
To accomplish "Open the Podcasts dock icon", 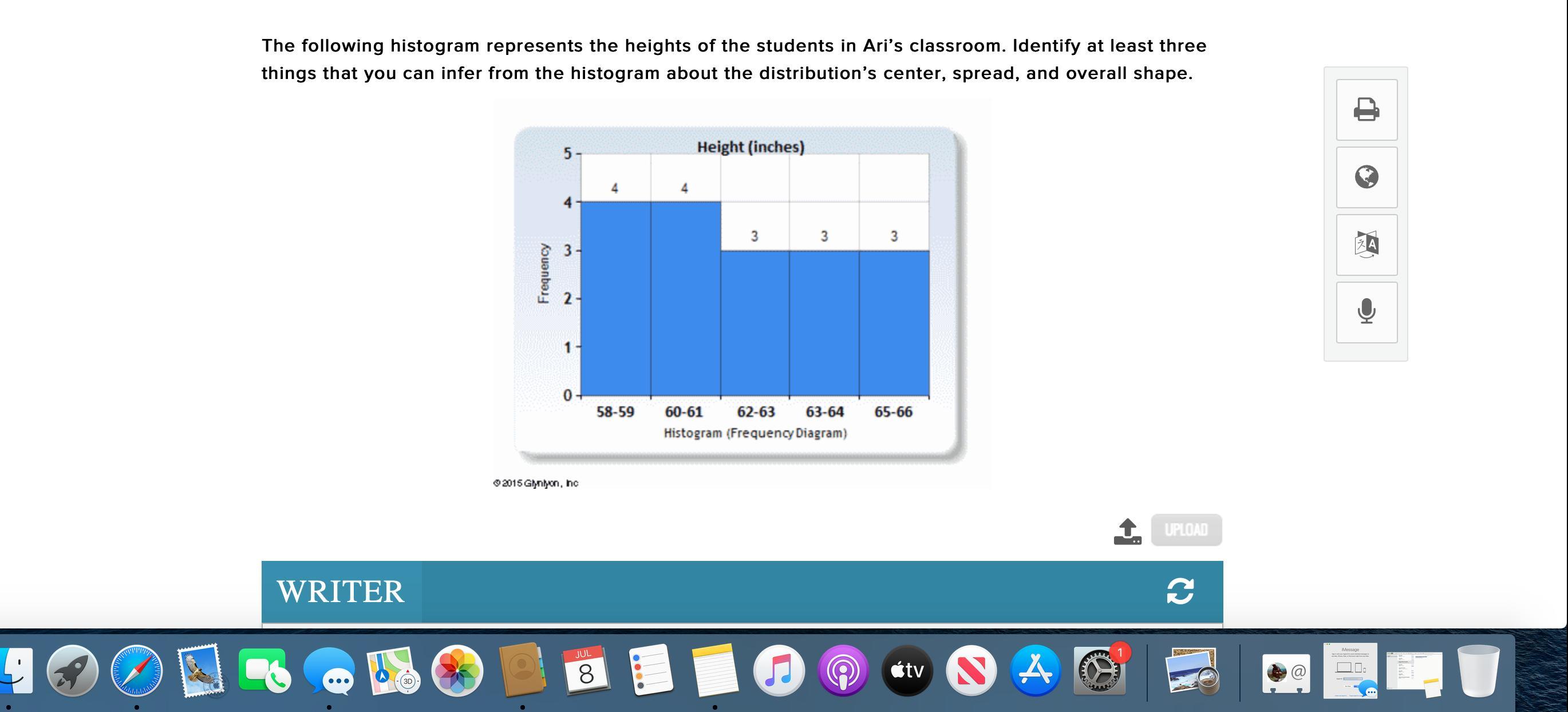I will [843, 670].
